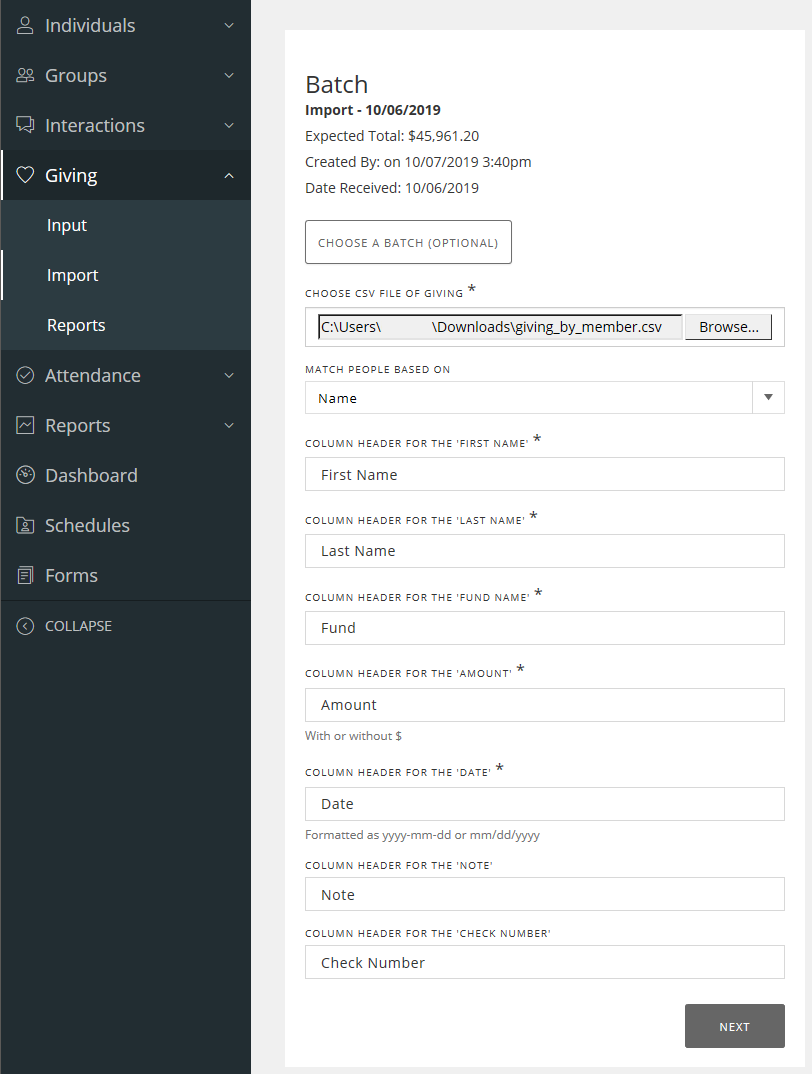Image resolution: width=812 pixels, height=1074 pixels.
Task: Click Browse to choose a CSV file
Action: 728,327
